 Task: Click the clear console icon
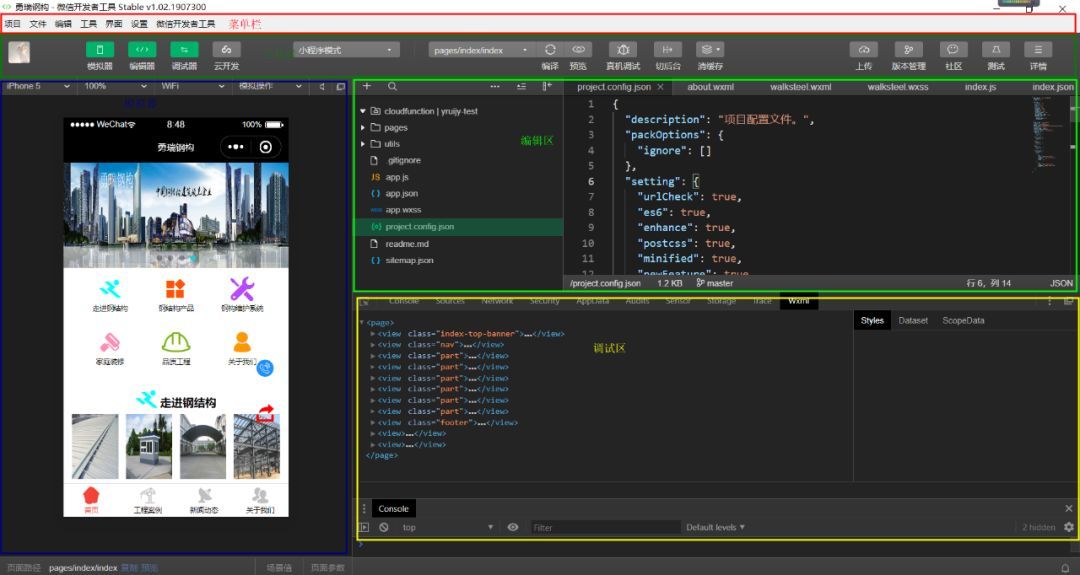point(384,527)
